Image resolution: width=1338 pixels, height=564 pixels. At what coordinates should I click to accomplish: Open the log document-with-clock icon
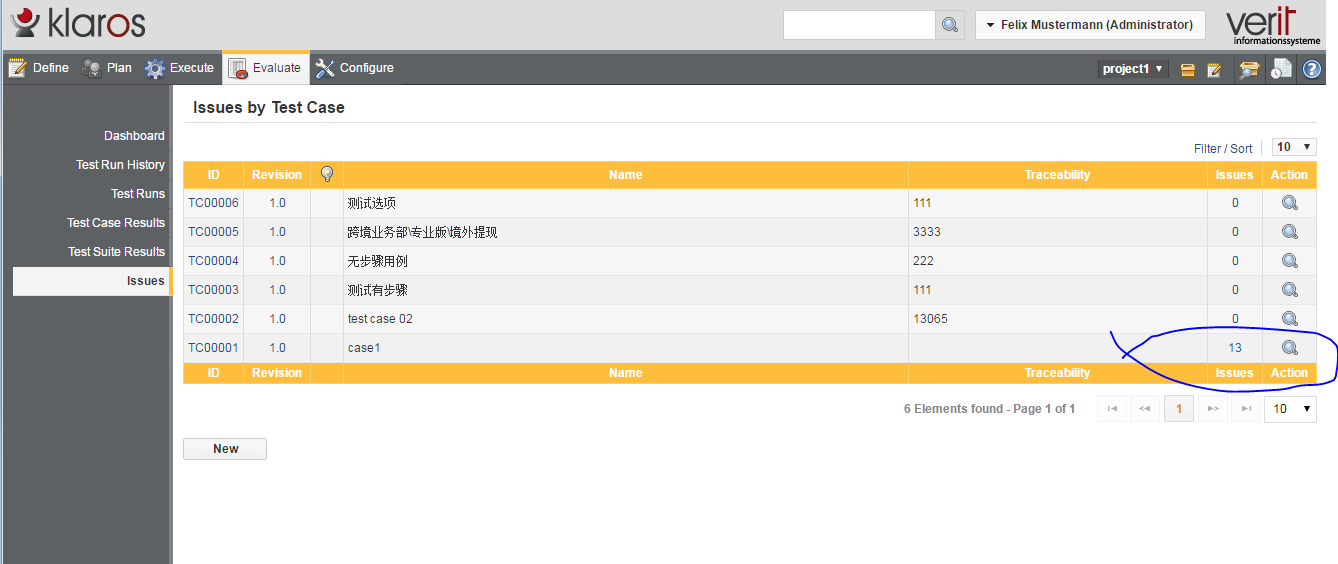tap(1280, 69)
